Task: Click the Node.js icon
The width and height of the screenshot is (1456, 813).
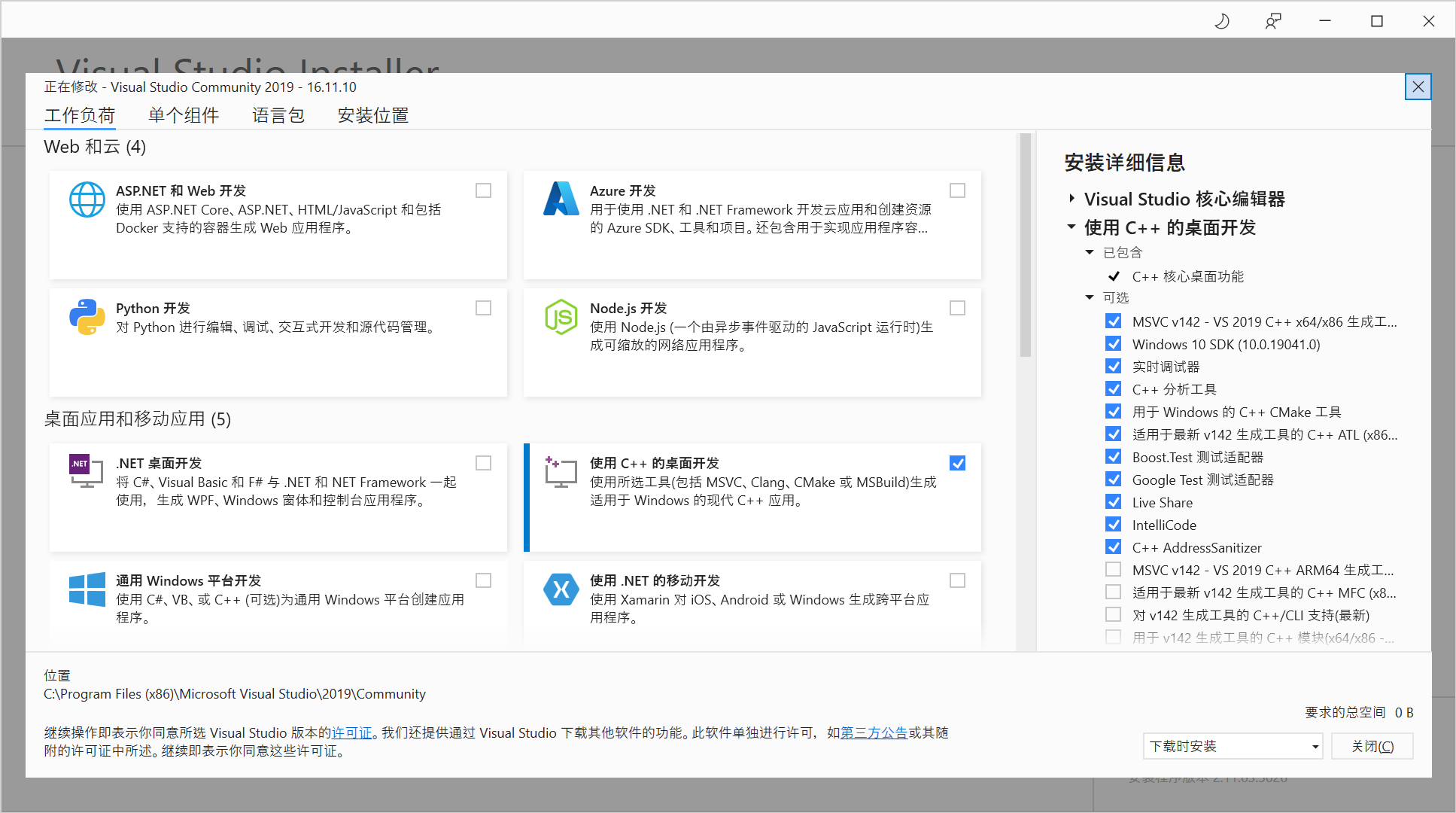Action: click(x=561, y=317)
